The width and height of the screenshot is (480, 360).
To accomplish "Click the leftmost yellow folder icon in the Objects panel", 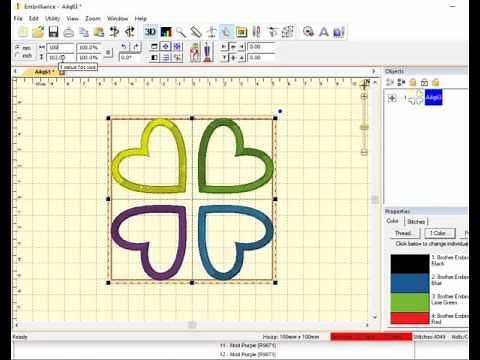I will pyautogui.click(x=413, y=82).
